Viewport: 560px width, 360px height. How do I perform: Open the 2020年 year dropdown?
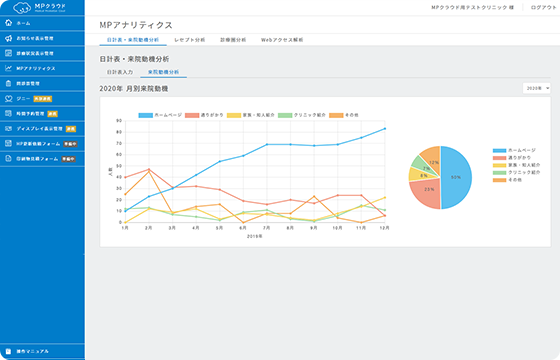point(536,88)
